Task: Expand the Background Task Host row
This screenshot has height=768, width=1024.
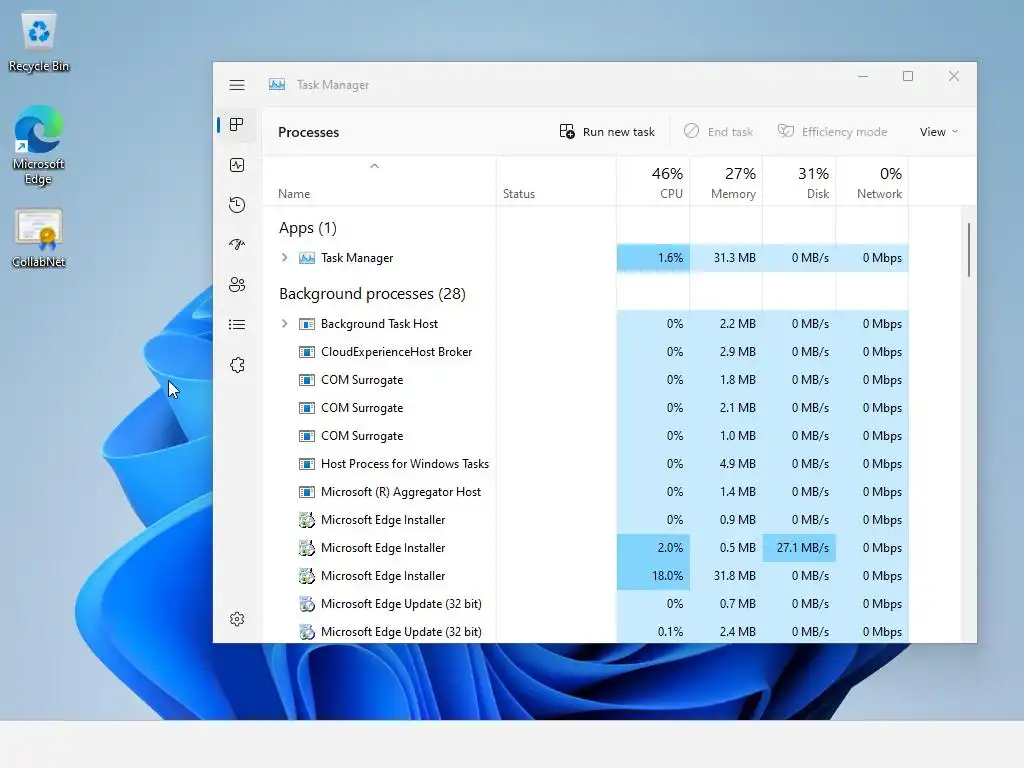Action: click(x=284, y=323)
